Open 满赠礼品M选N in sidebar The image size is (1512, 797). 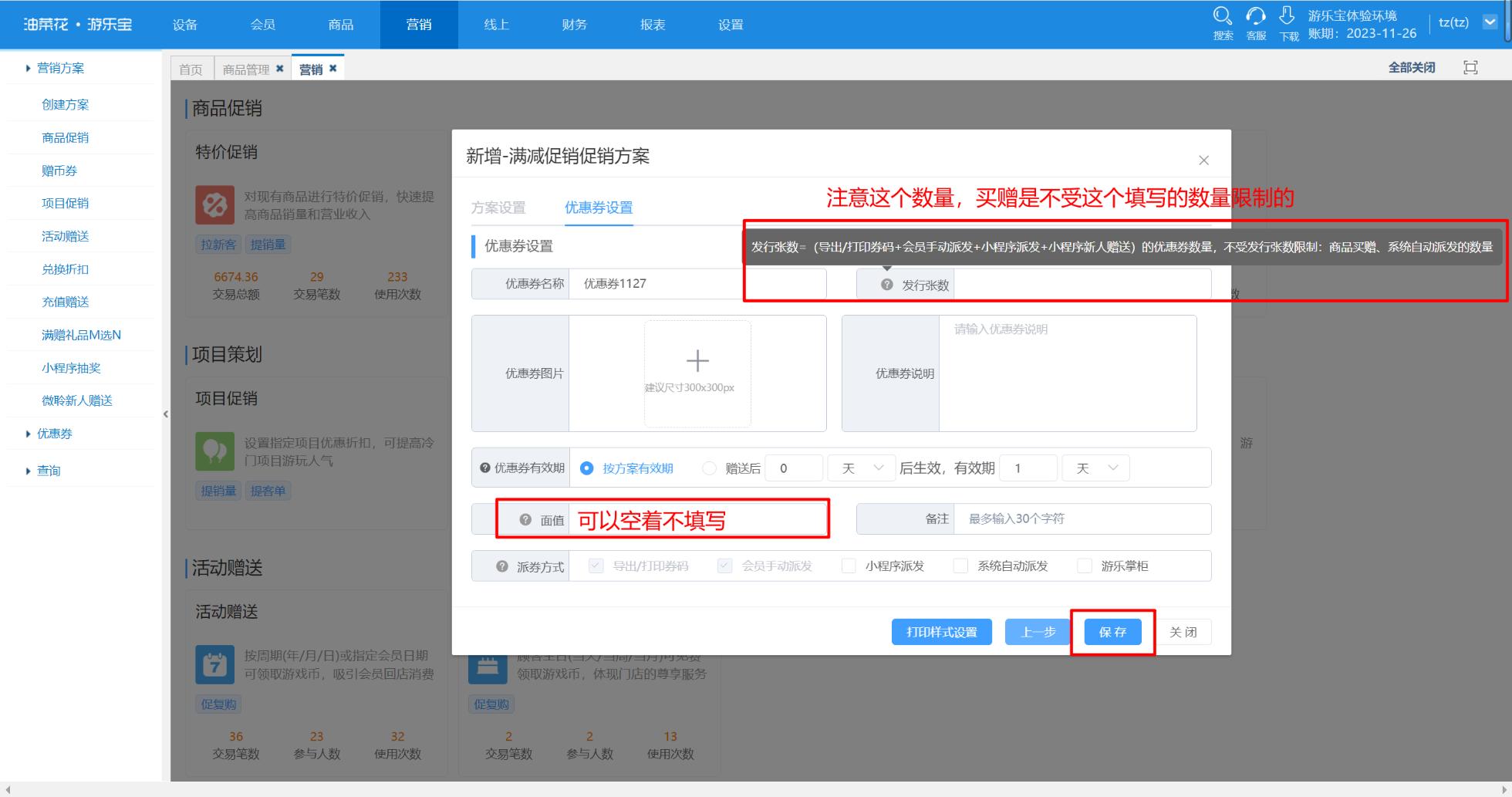tap(81, 335)
